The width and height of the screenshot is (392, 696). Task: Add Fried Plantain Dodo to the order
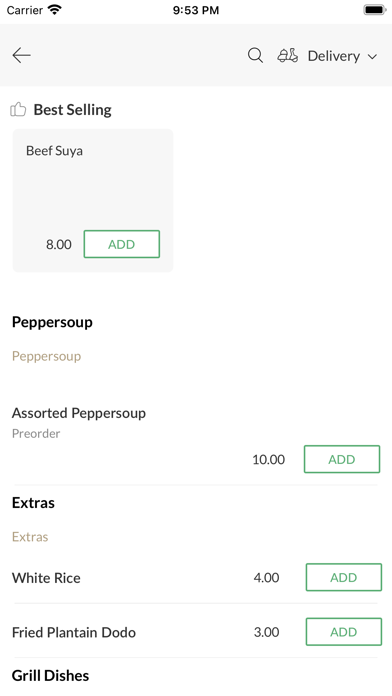tap(344, 632)
